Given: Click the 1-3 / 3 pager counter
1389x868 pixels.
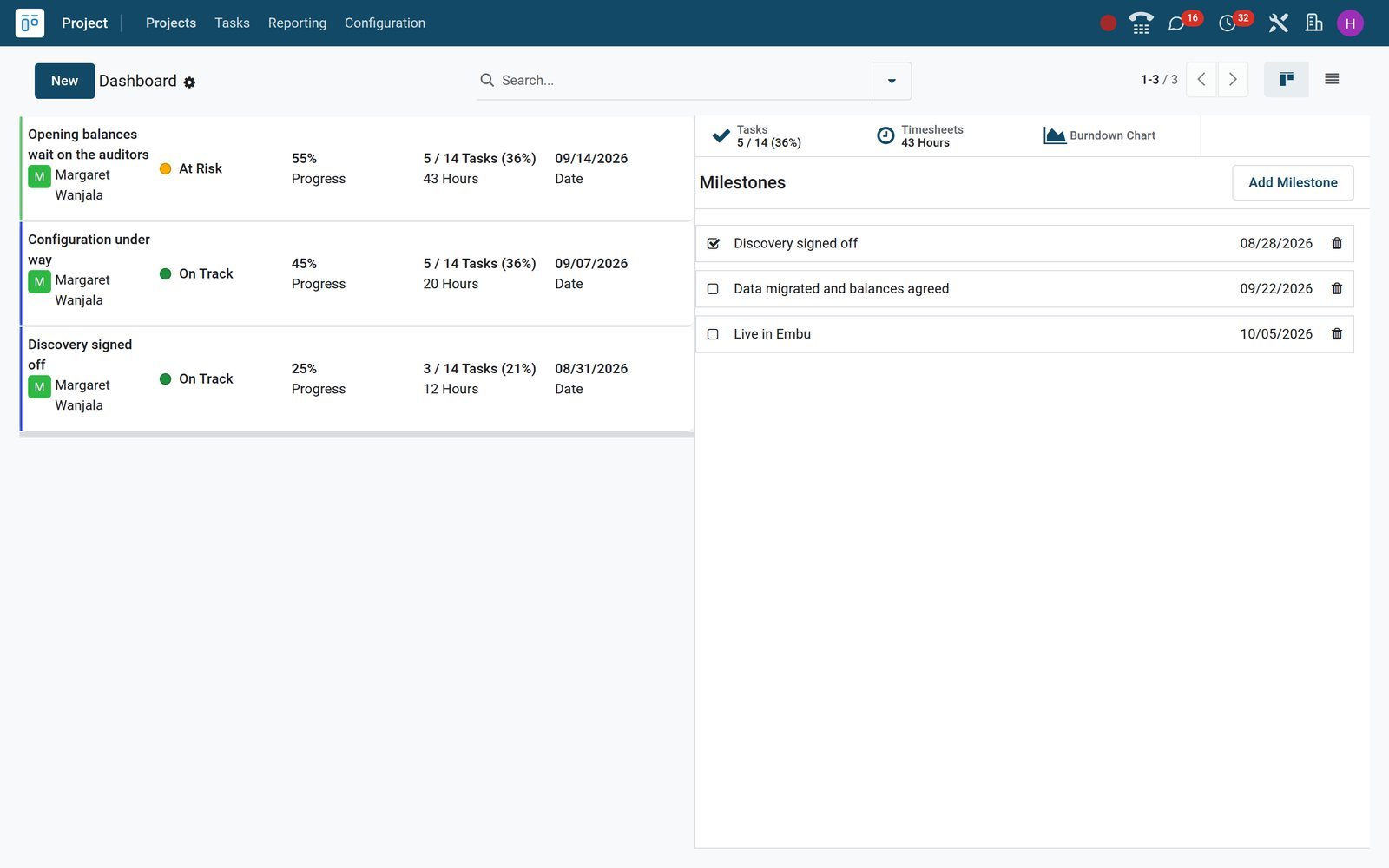Looking at the screenshot, I should point(1159,80).
